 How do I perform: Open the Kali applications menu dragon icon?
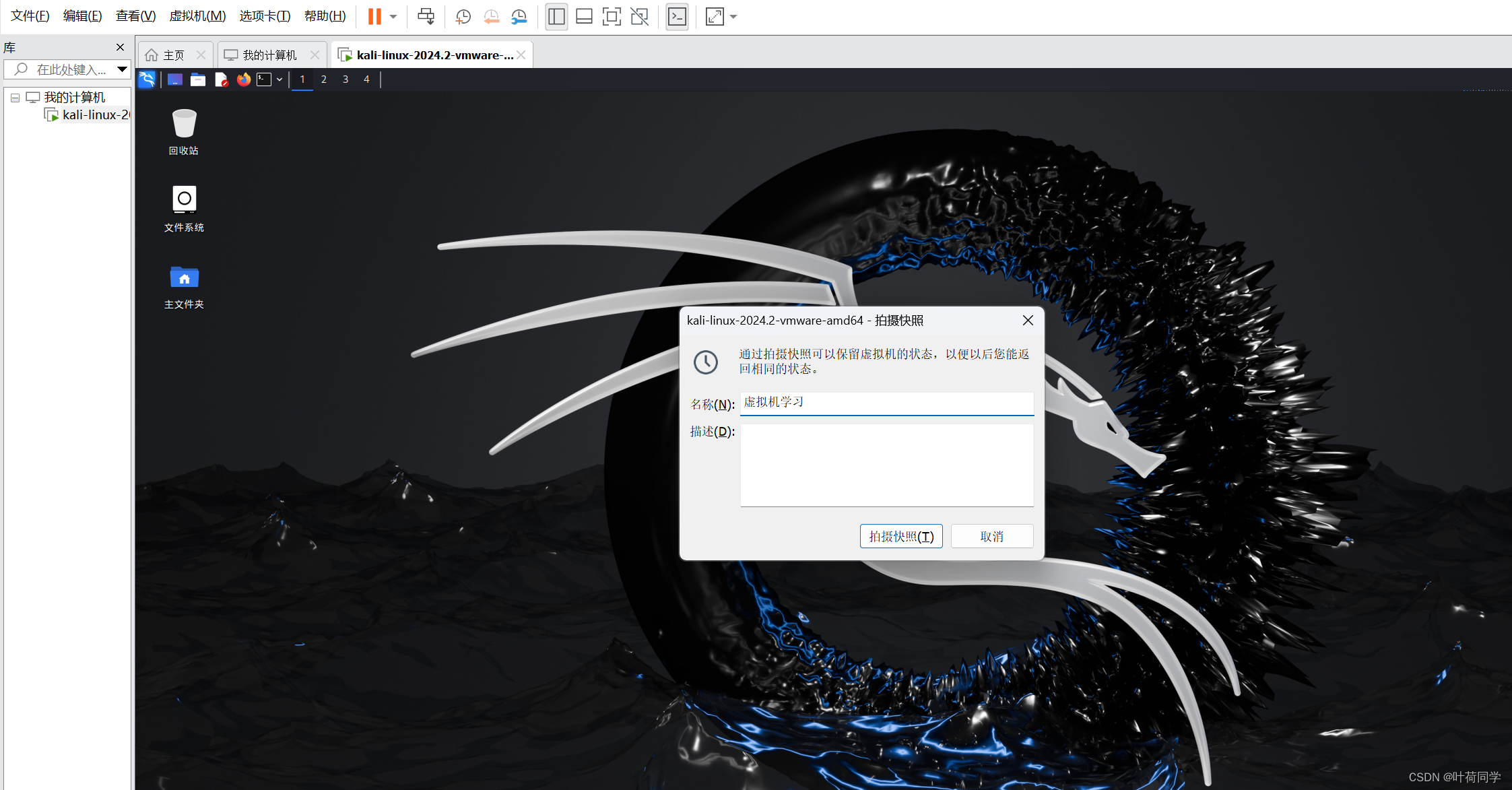pyautogui.click(x=147, y=79)
